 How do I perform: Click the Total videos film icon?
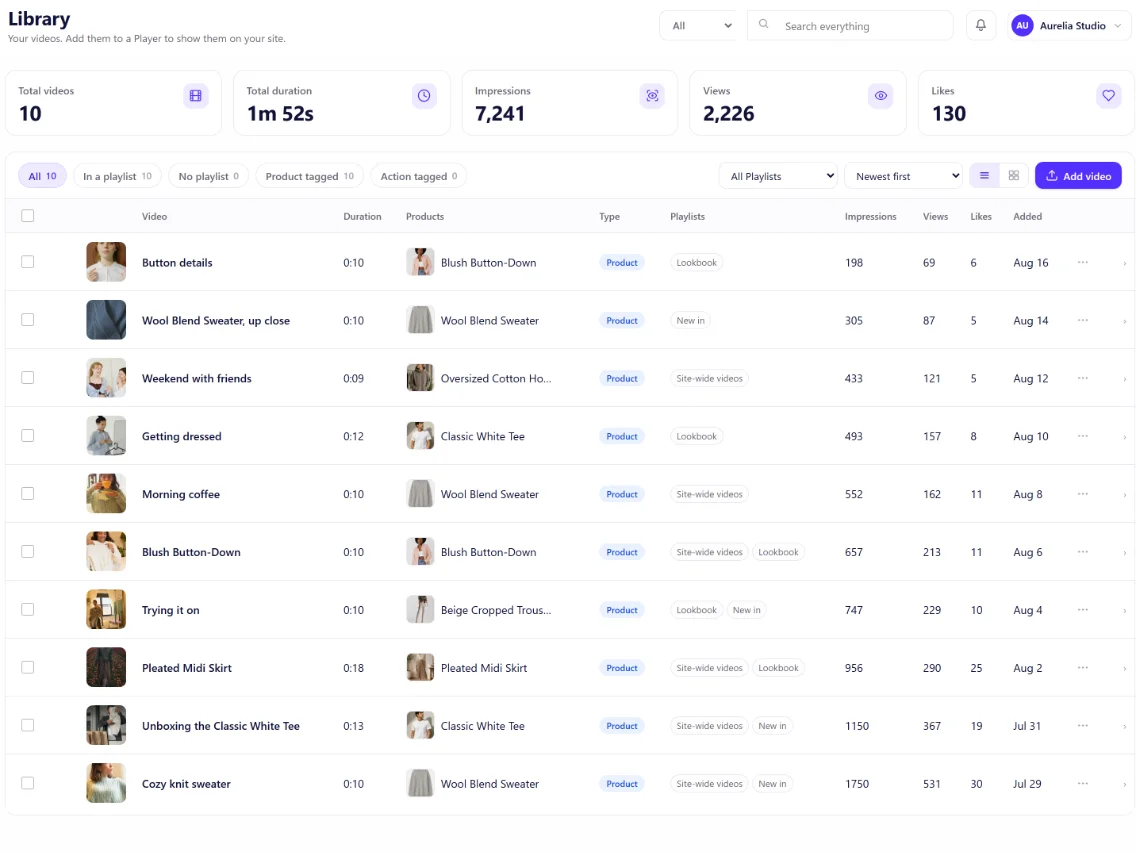point(196,96)
